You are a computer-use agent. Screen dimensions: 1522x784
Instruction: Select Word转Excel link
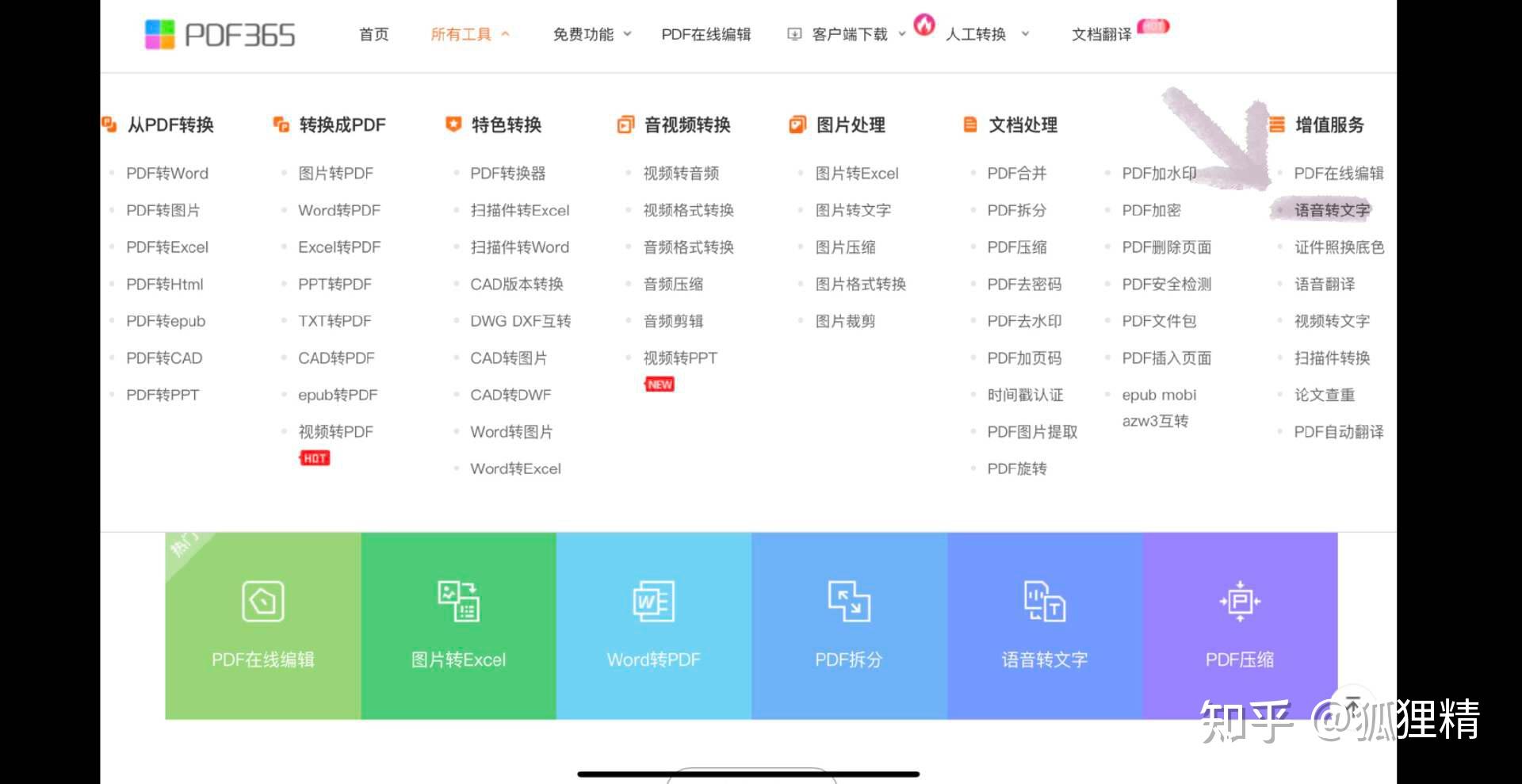pyautogui.click(x=515, y=468)
